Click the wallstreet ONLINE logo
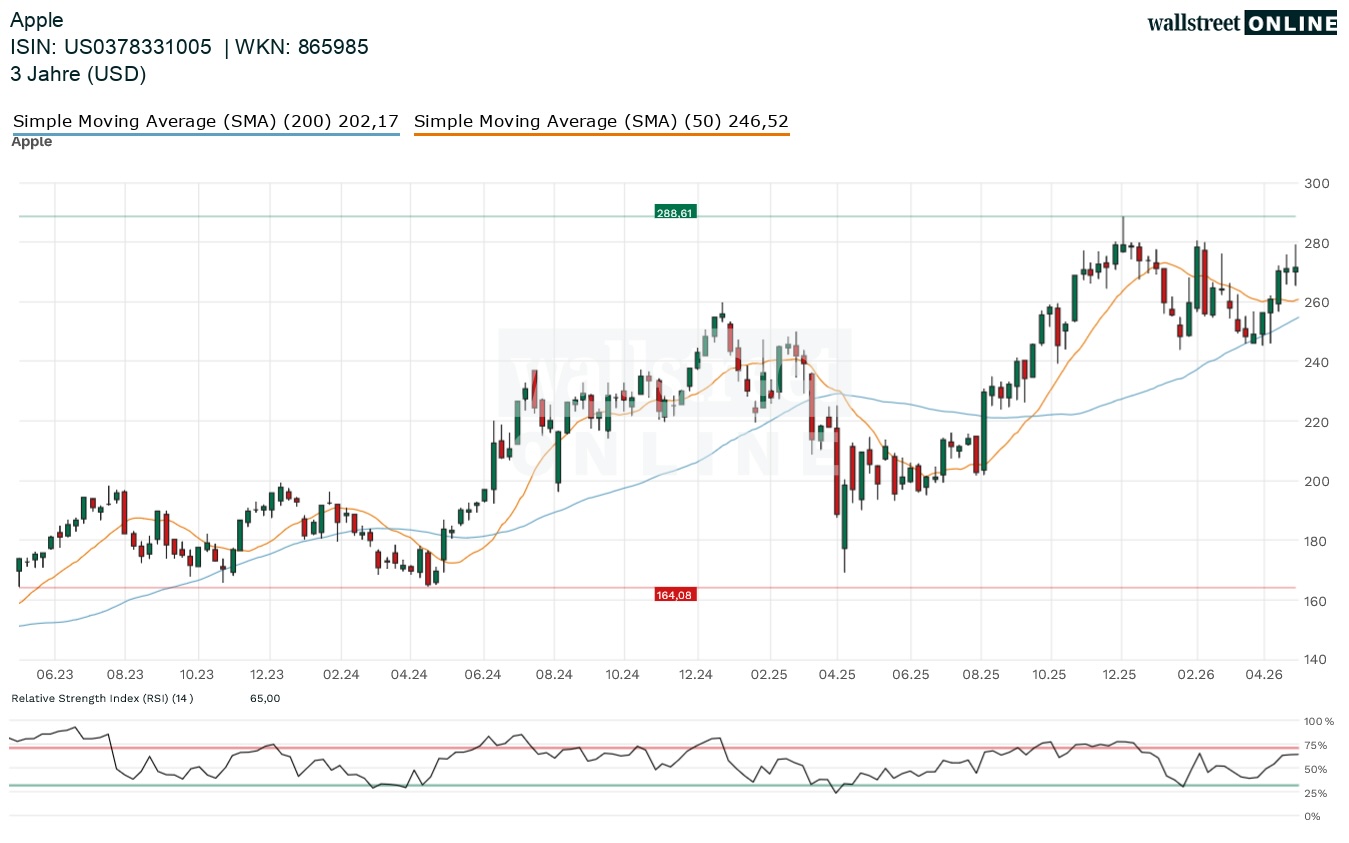1349x843 pixels. tap(1241, 23)
